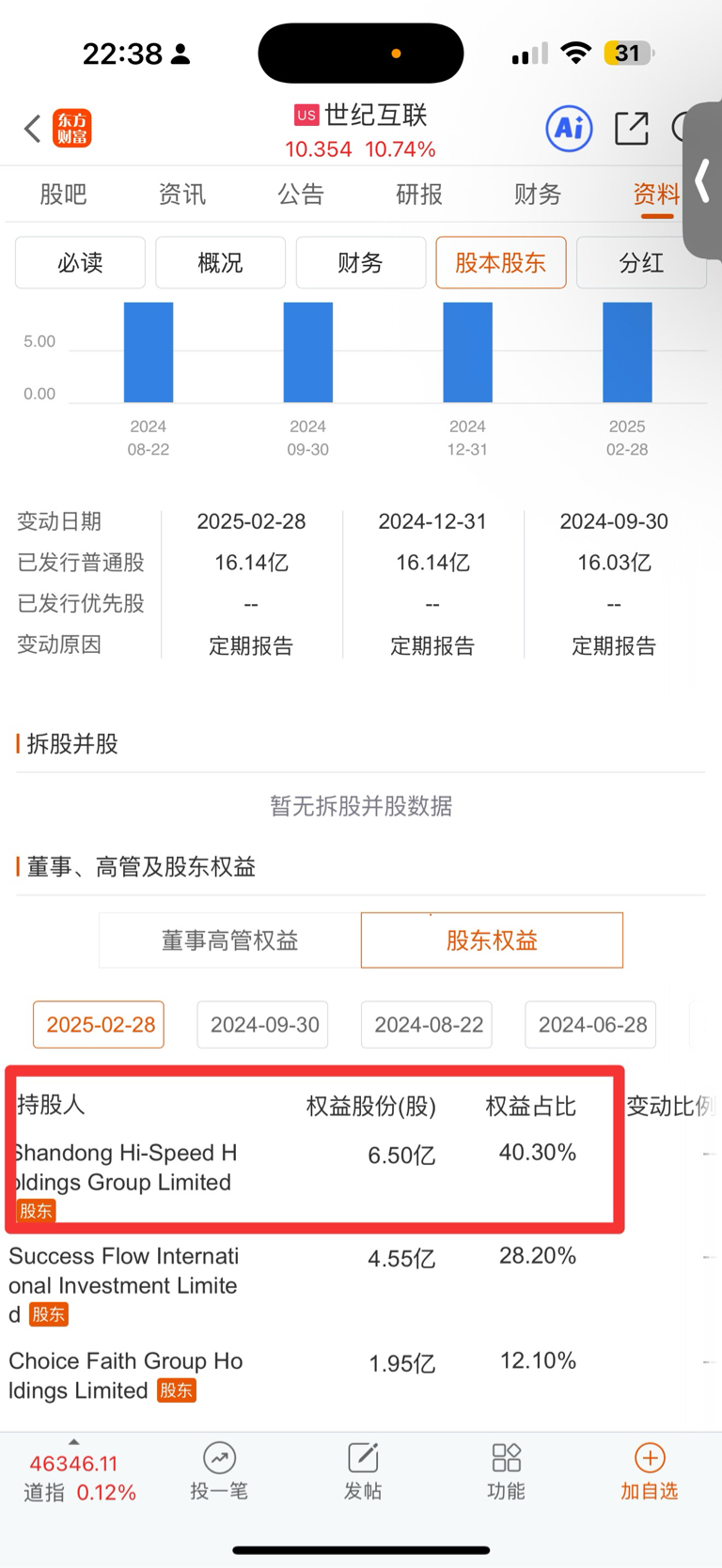This screenshot has height=1568, width=722.
Task: Select the 分红 sub-tab button
Action: click(641, 262)
